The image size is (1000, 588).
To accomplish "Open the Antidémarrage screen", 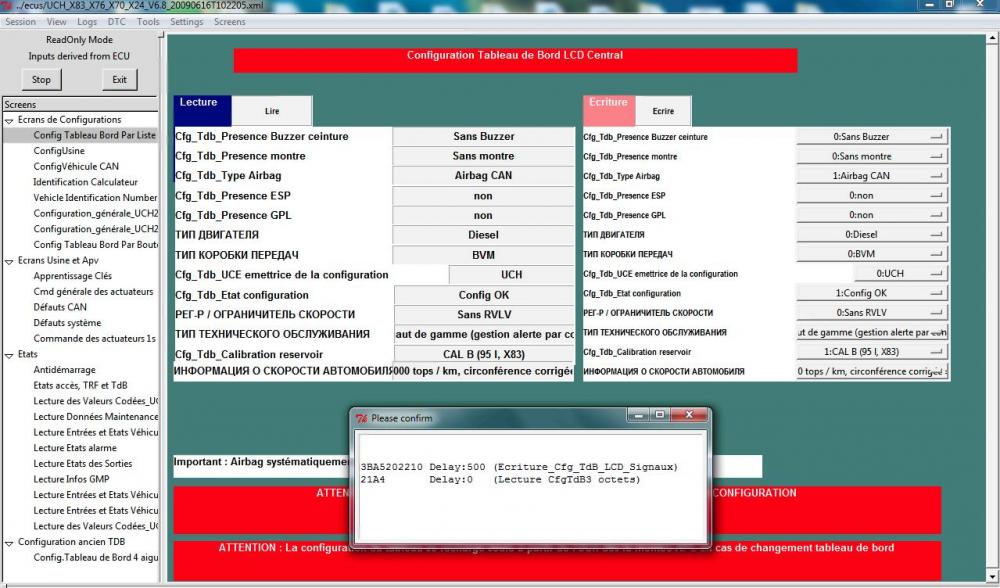I will [64, 370].
